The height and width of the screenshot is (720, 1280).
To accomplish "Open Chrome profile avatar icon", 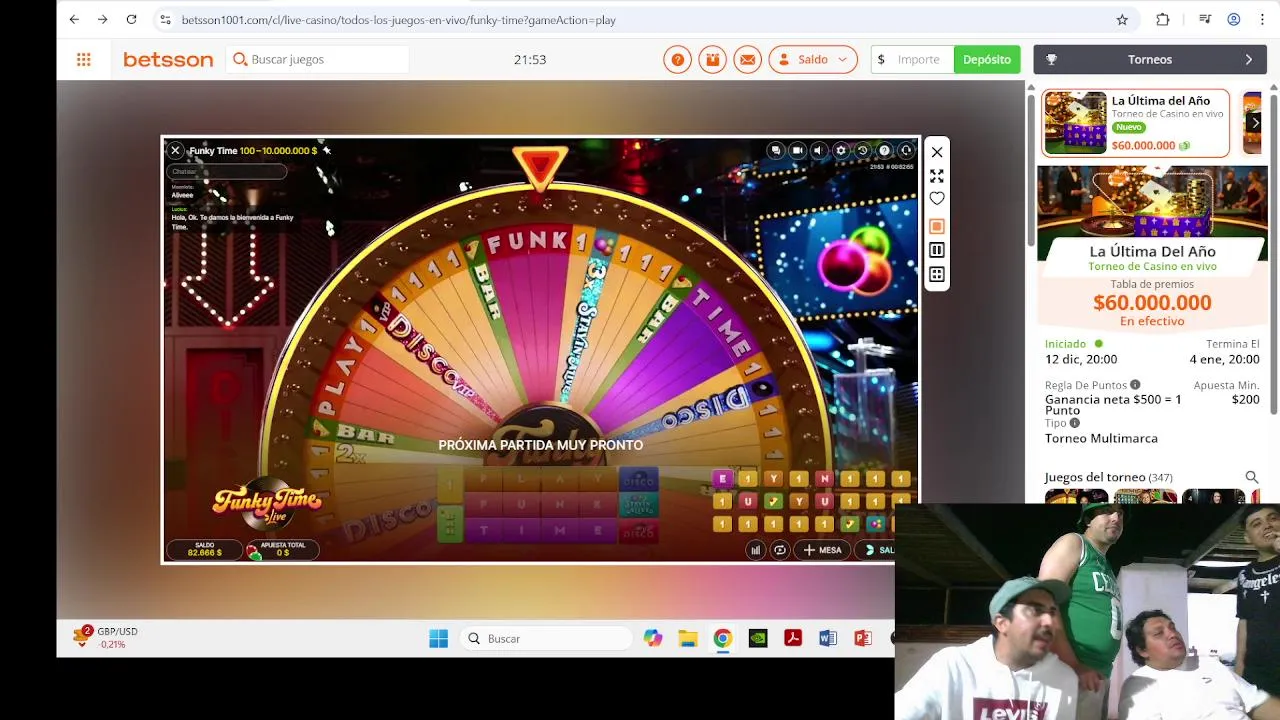I will (x=1234, y=19).
